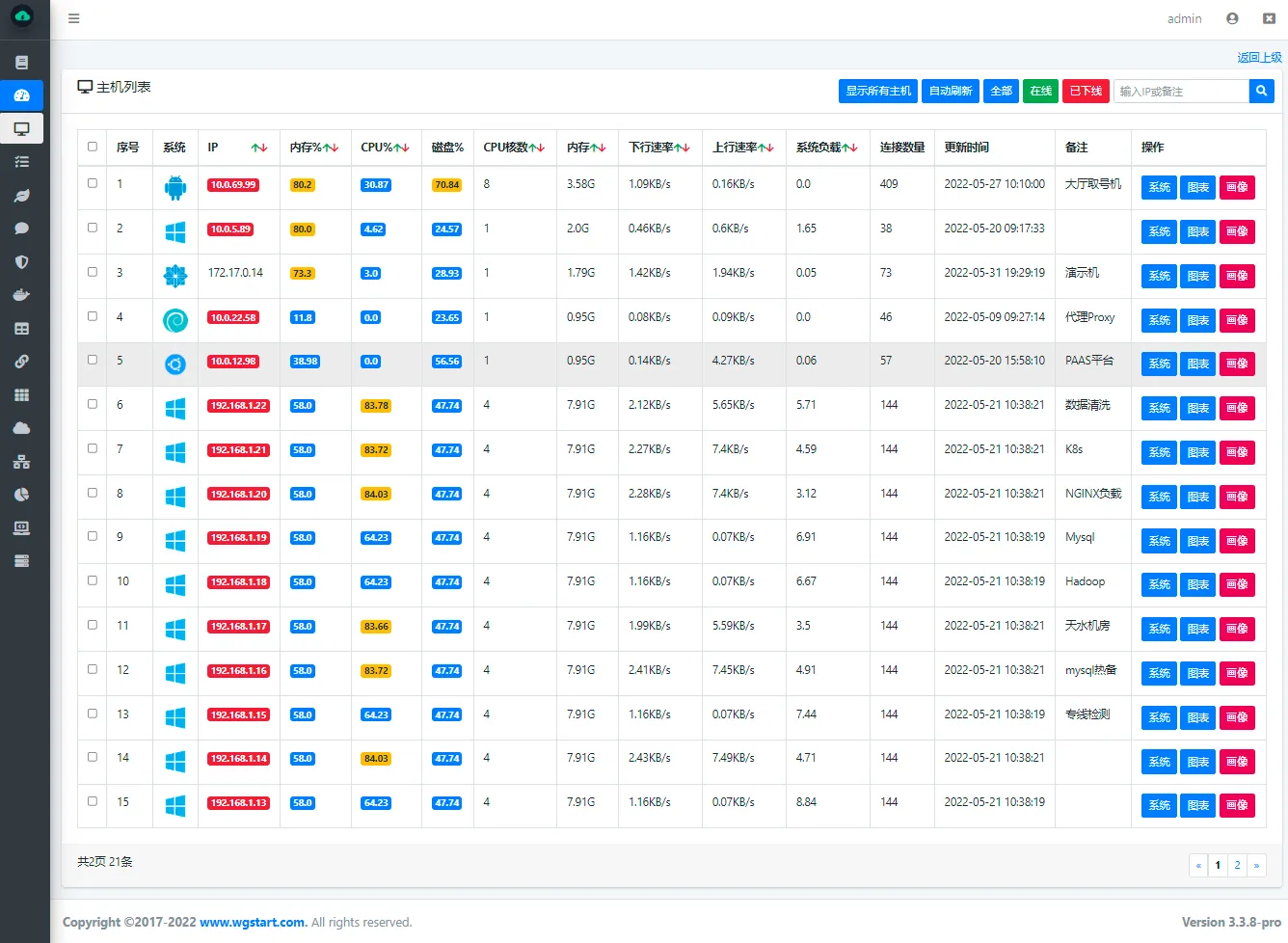Filter hosts with 全部 button
The image size is (1288, 943).
point(1001,91)
